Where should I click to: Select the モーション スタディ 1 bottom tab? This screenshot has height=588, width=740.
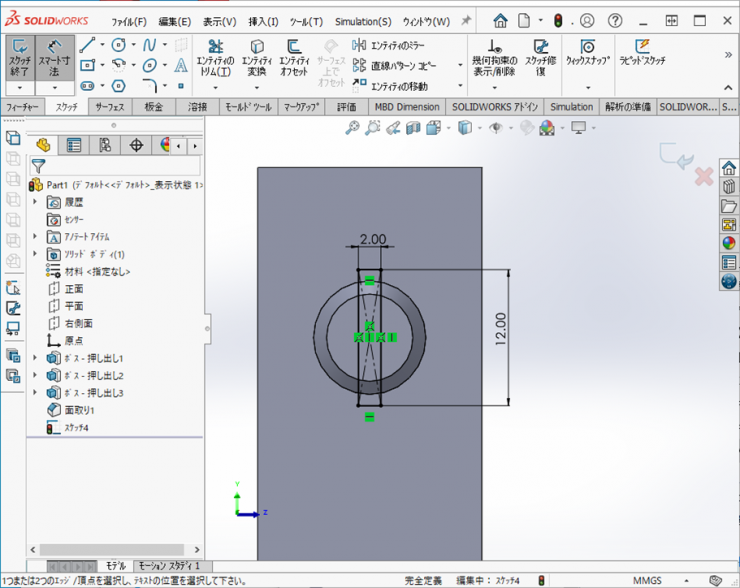point(167,565)
